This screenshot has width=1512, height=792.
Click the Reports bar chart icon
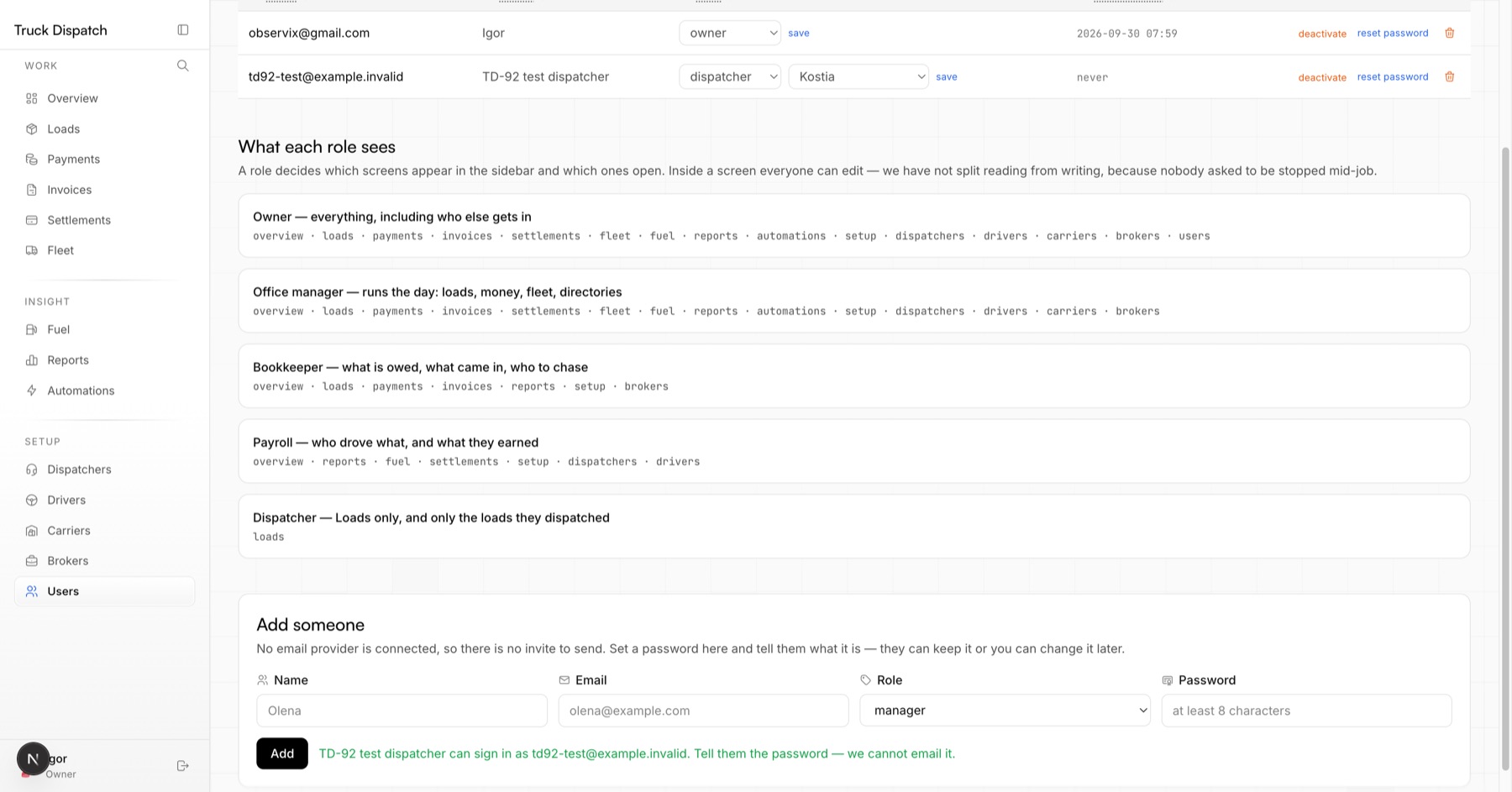point(32,360)
